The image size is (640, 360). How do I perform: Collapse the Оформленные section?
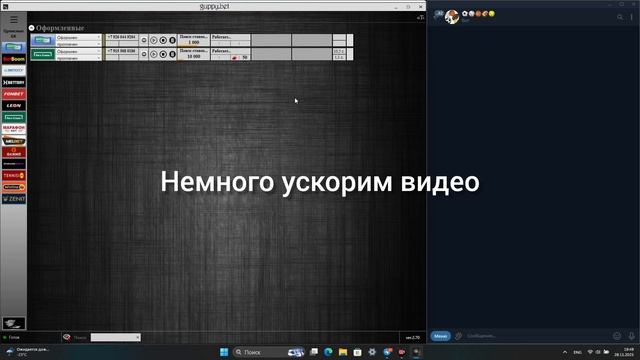coord(31,28)
